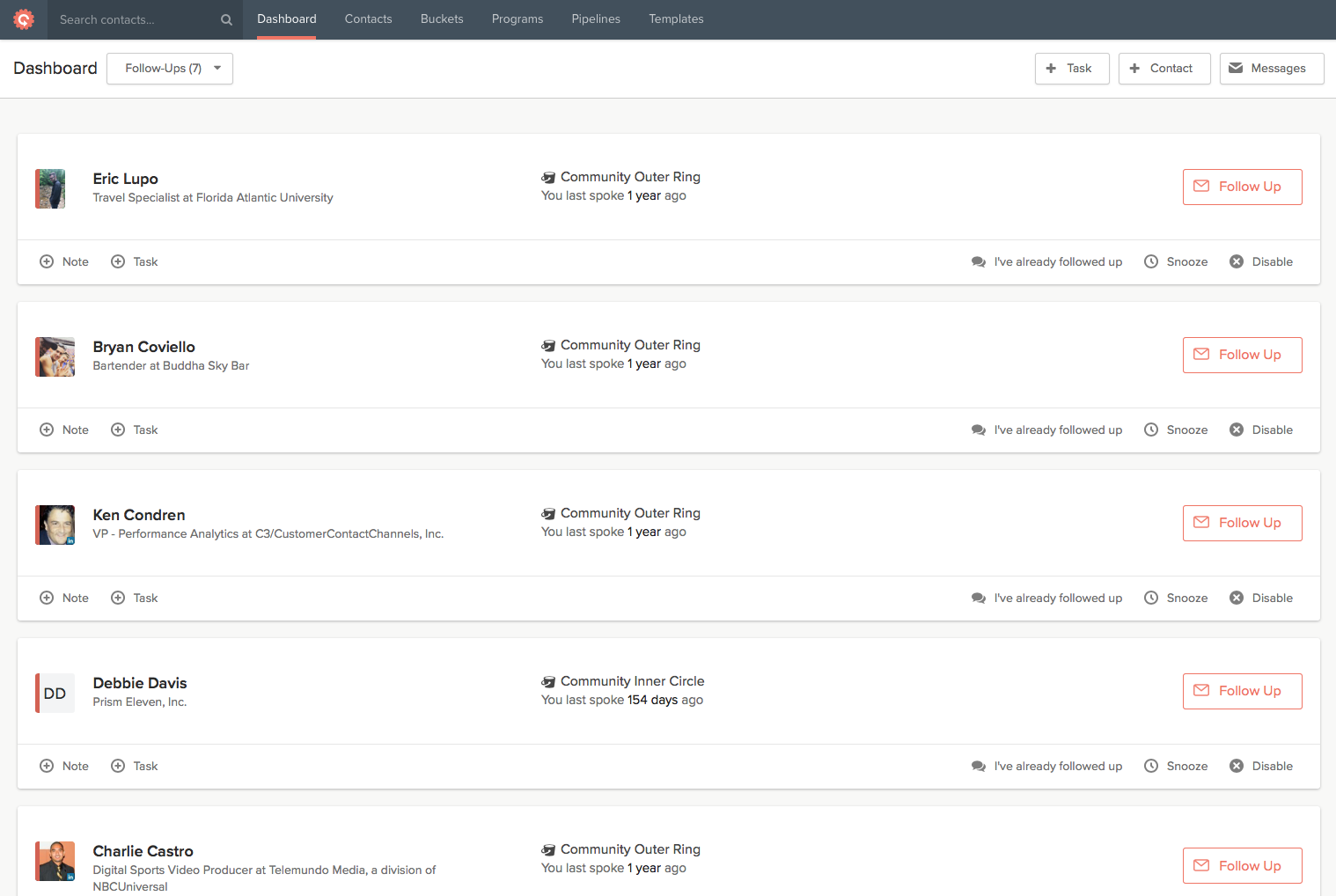
Task: Click the search magnifier icon
Action: point(226,19)
